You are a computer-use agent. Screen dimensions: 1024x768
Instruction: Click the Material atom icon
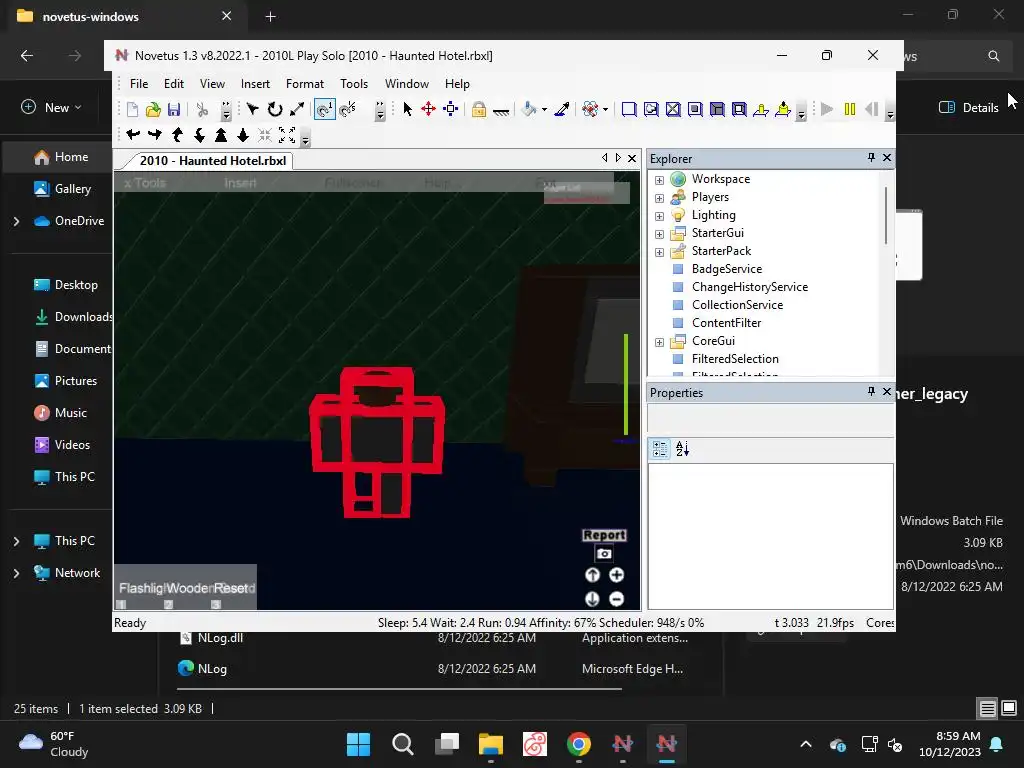pyautogui.click(x=590, y=109)
